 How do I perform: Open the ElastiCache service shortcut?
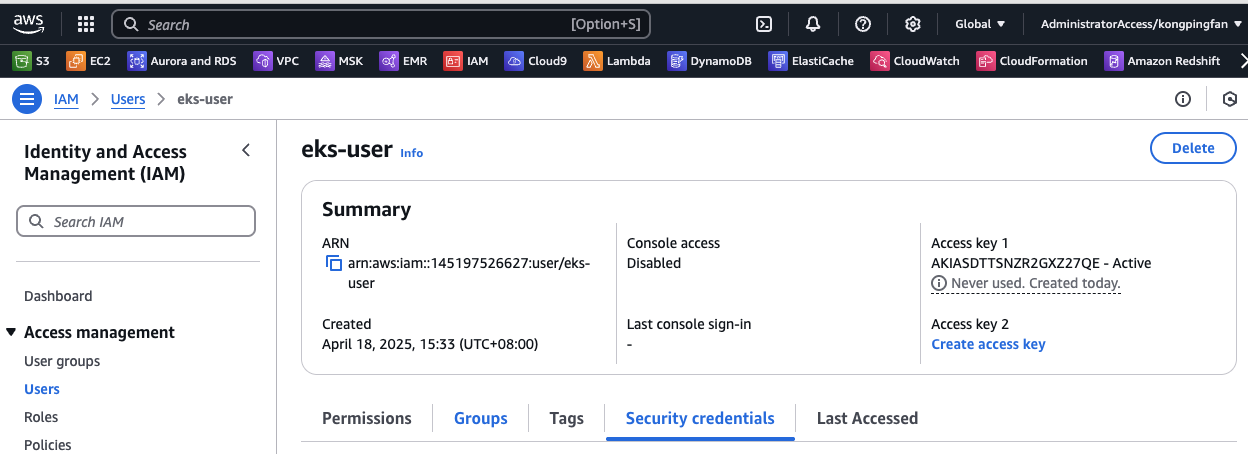[812, 61]
